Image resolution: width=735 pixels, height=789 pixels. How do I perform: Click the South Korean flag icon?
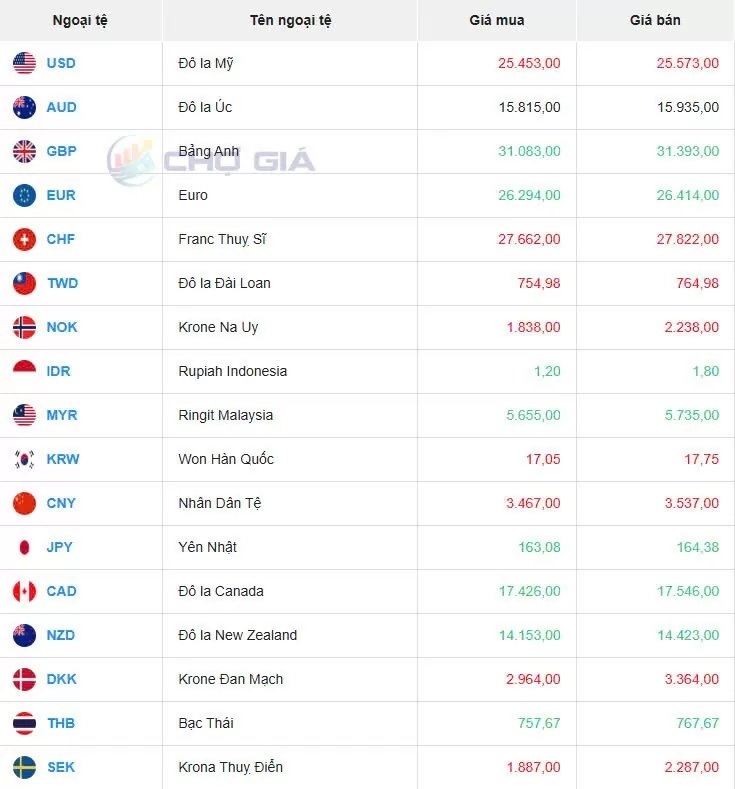tap(25, 459)
